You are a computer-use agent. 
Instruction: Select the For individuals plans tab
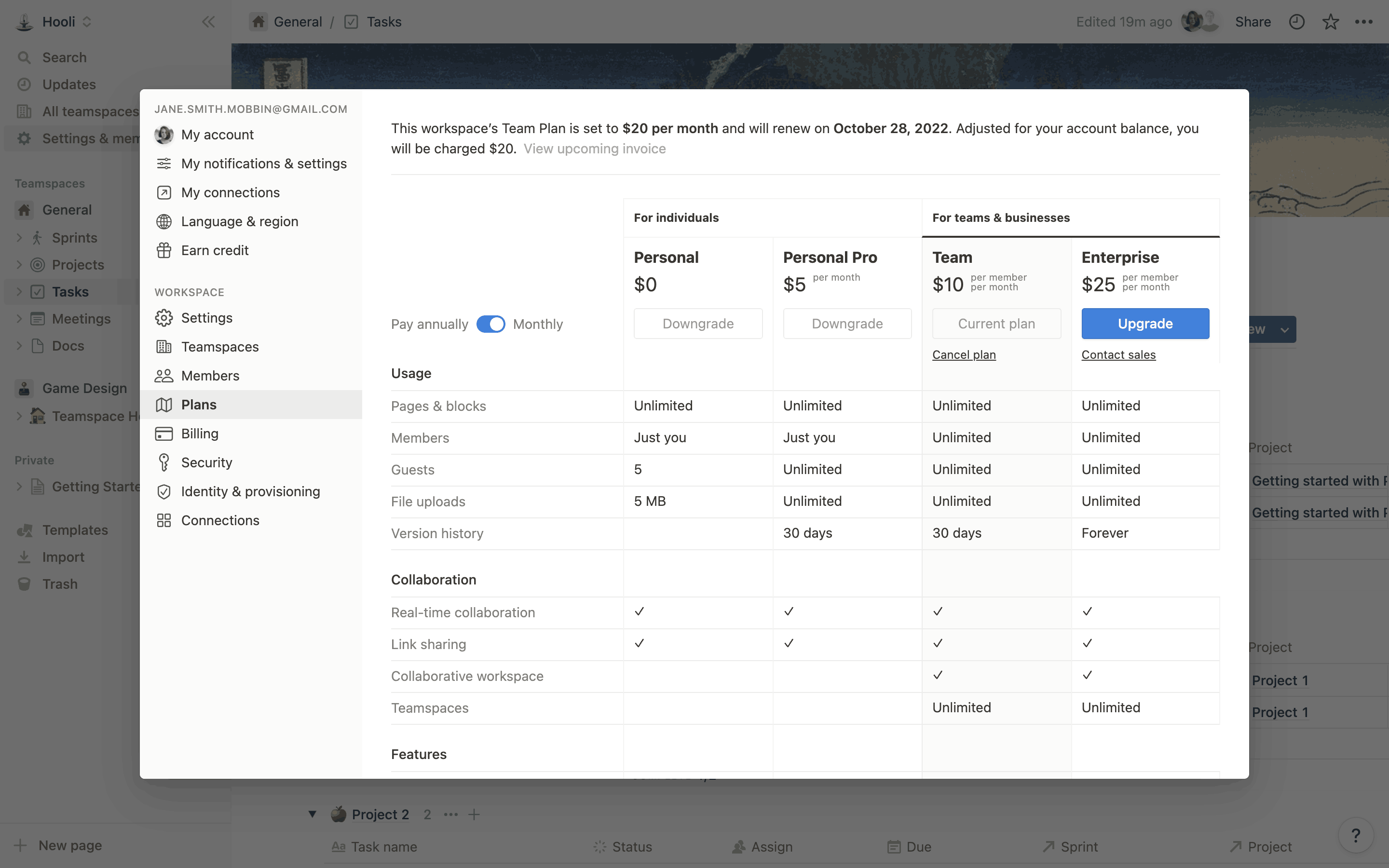676,217
